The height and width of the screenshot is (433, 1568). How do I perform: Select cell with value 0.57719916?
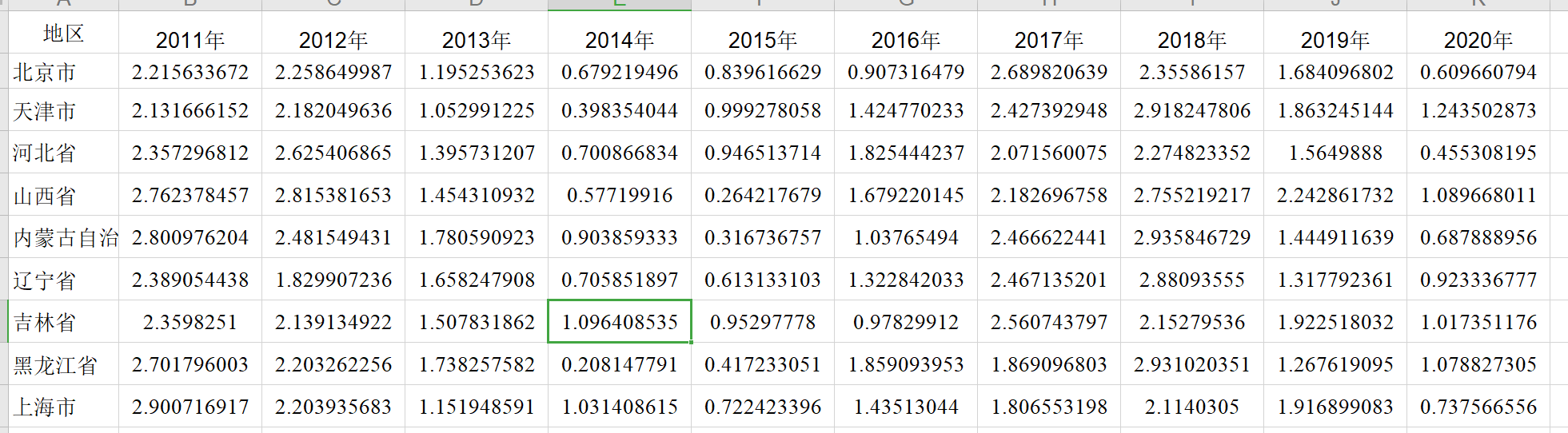point(620,195)
